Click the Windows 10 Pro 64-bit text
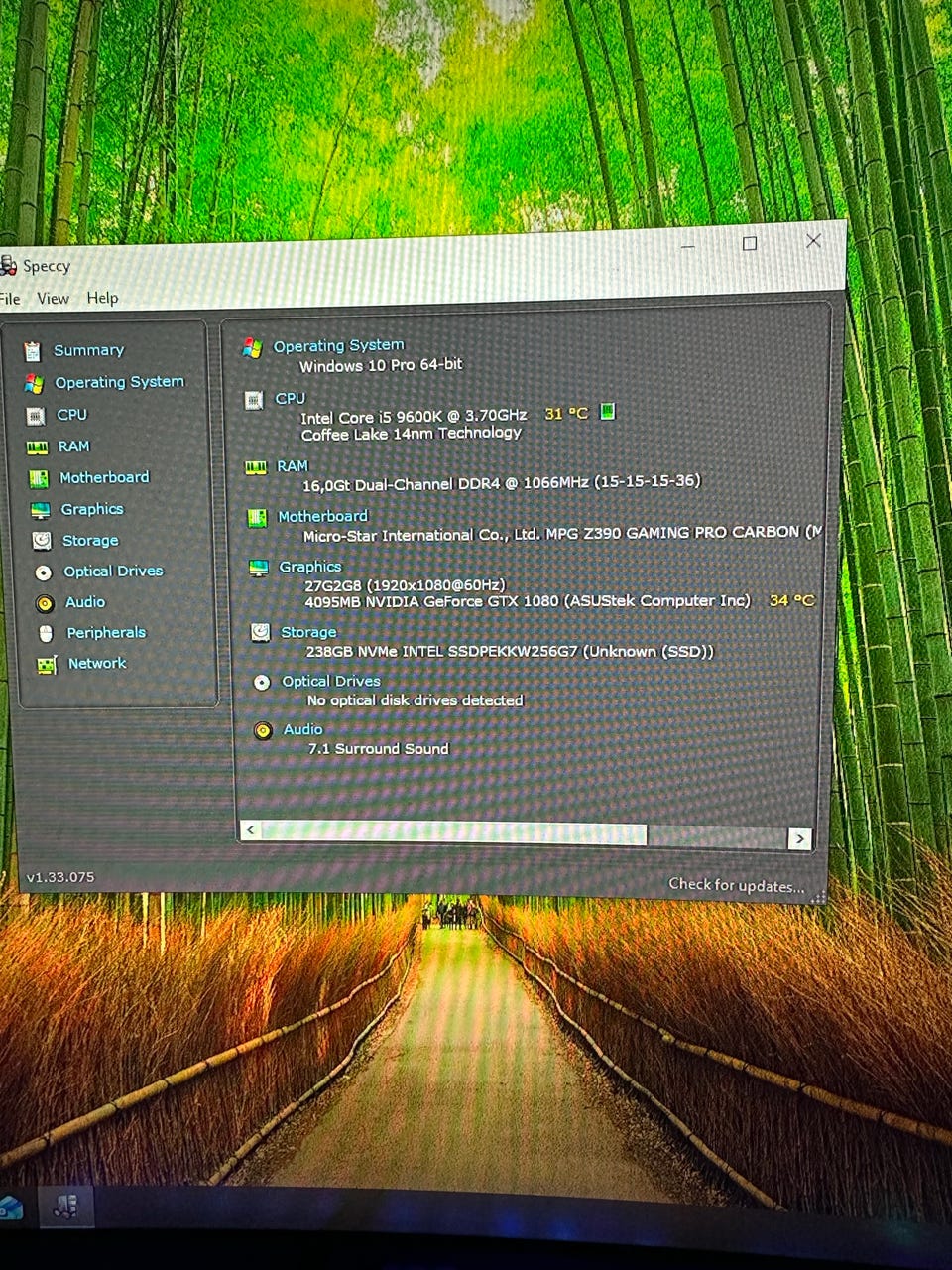 click(381, 365)
